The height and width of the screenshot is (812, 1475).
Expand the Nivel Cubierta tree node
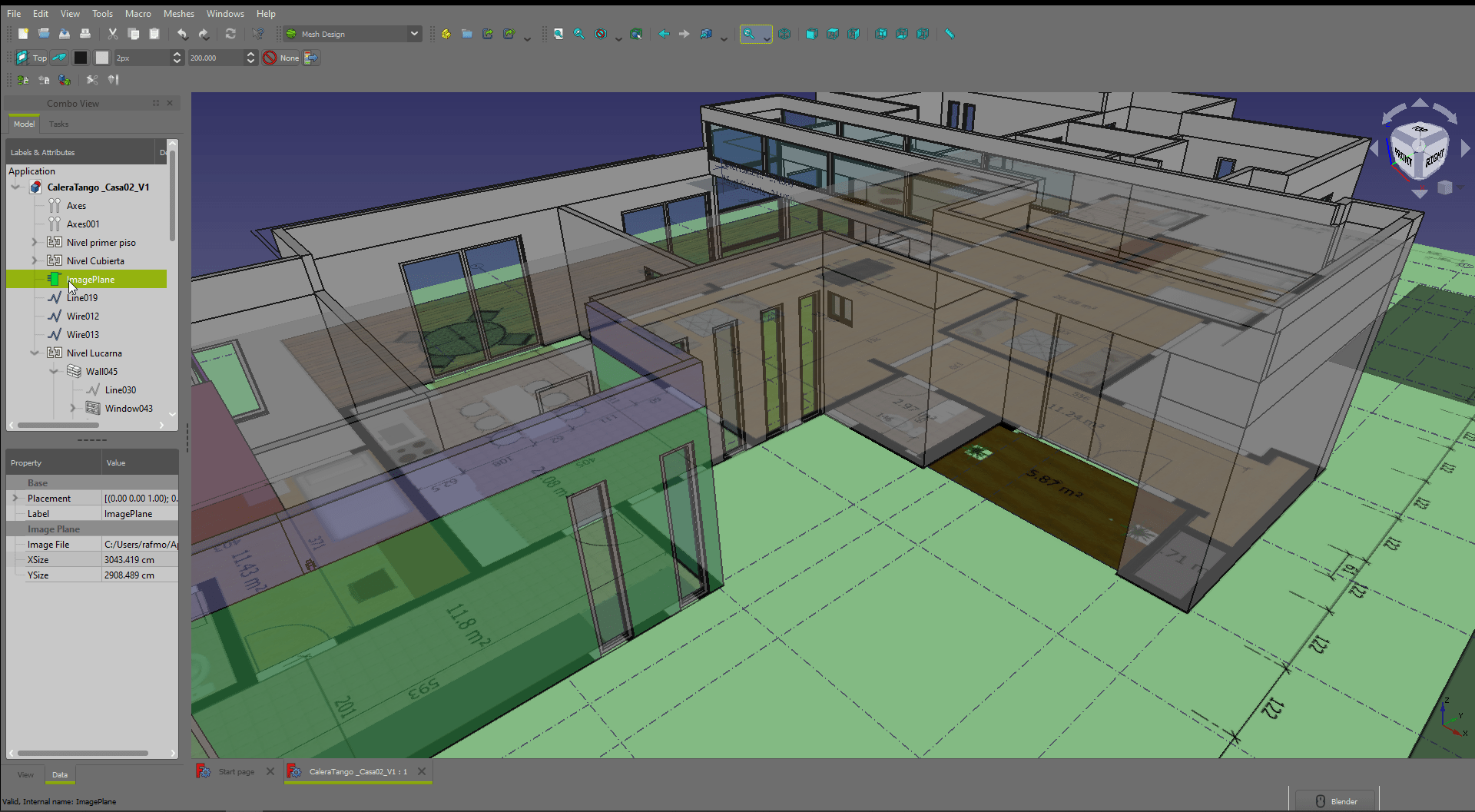point(34,260)
